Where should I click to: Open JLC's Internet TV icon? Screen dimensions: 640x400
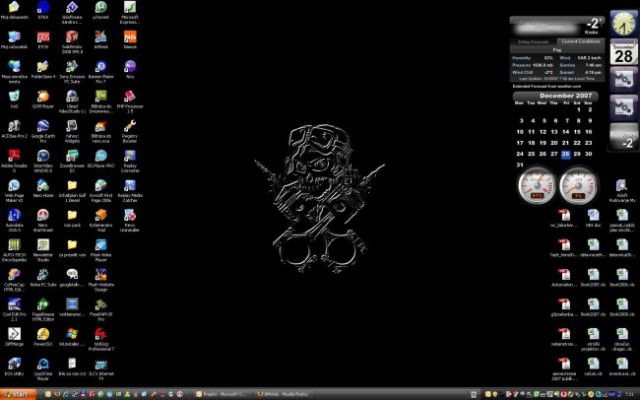click(101, 369)
